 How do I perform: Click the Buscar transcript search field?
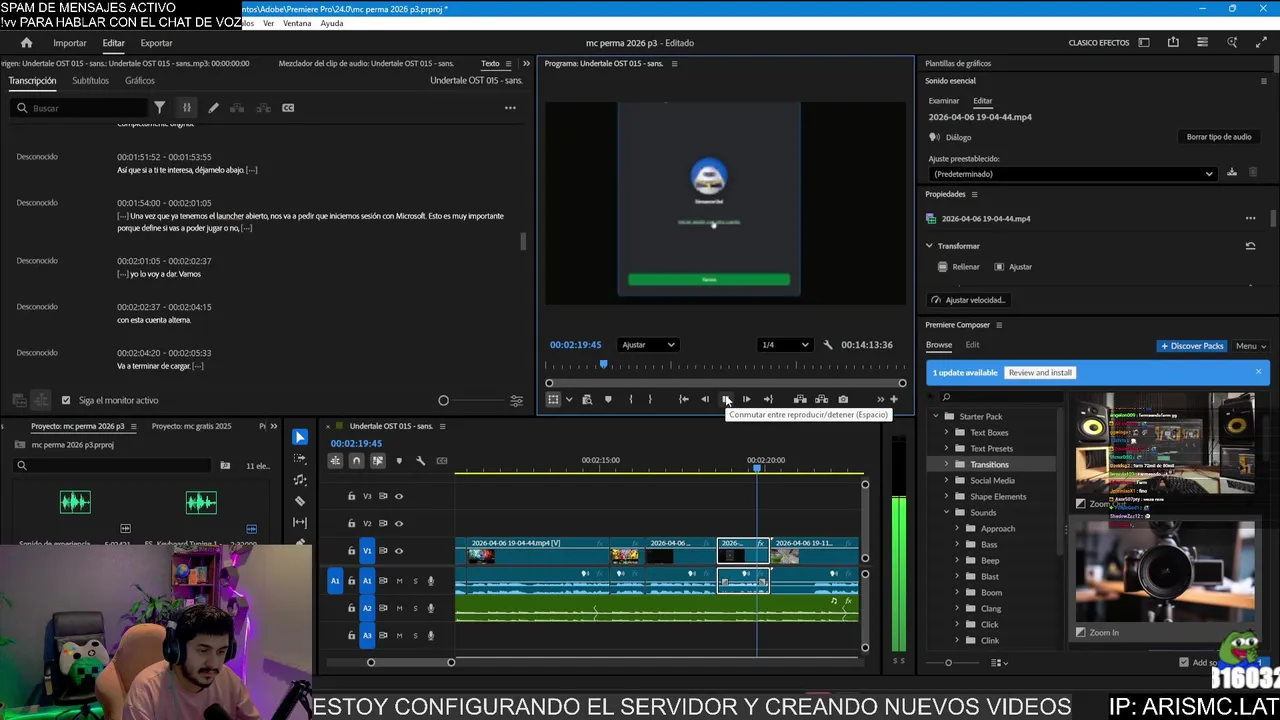80,108
